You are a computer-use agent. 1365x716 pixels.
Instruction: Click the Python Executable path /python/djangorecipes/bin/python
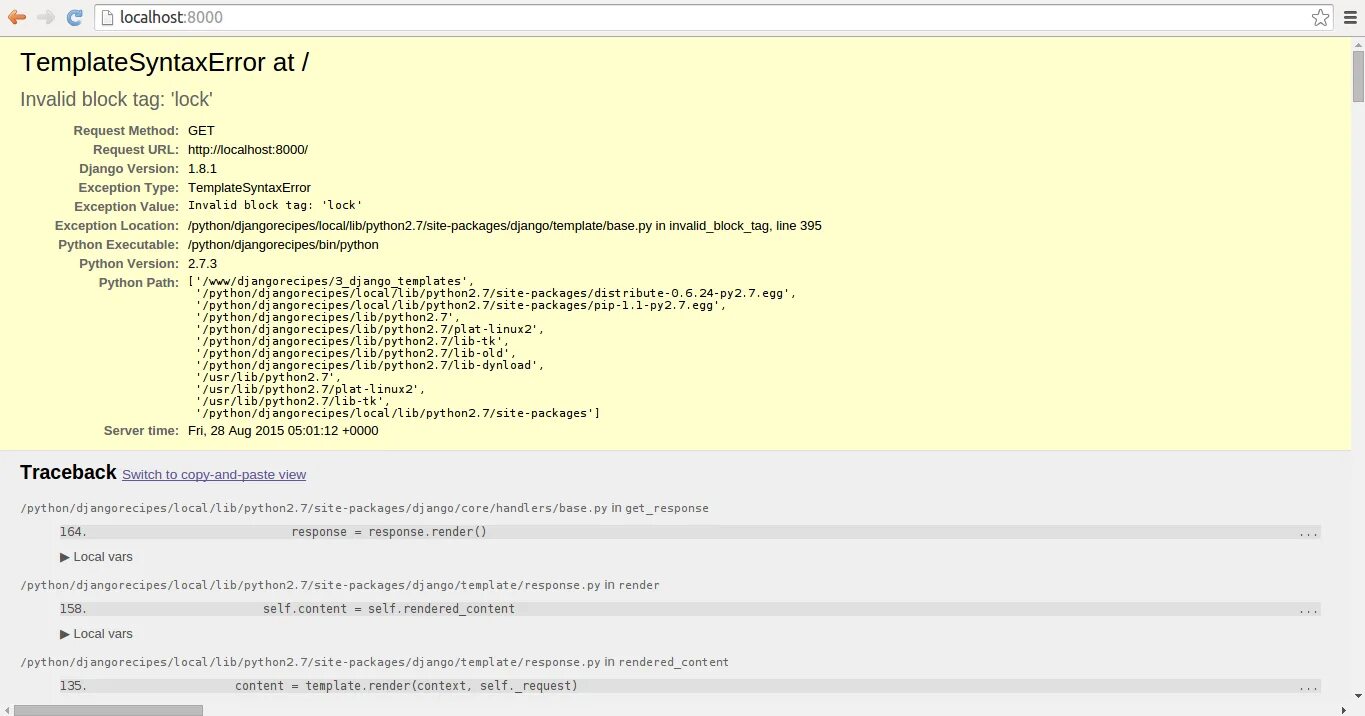click(x=283, y=245)
